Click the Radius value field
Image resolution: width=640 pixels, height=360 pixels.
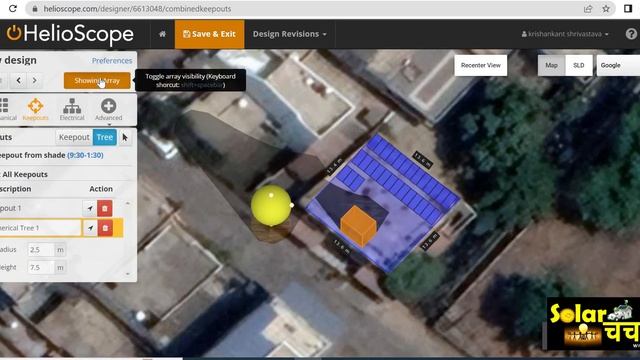pos(41,249)
